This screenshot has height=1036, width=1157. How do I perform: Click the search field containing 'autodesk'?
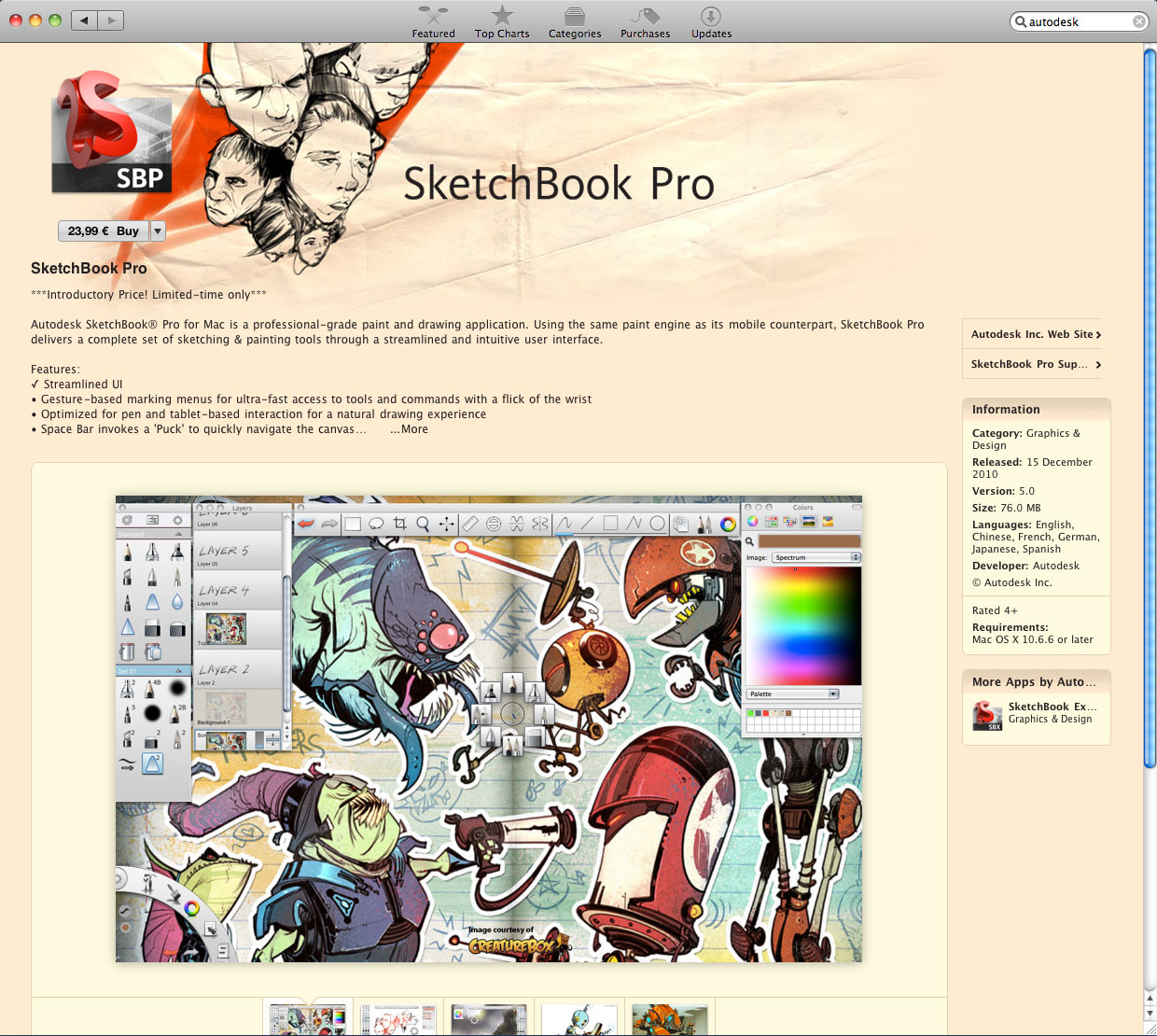pyautogui.click(x=1079, y=21)
